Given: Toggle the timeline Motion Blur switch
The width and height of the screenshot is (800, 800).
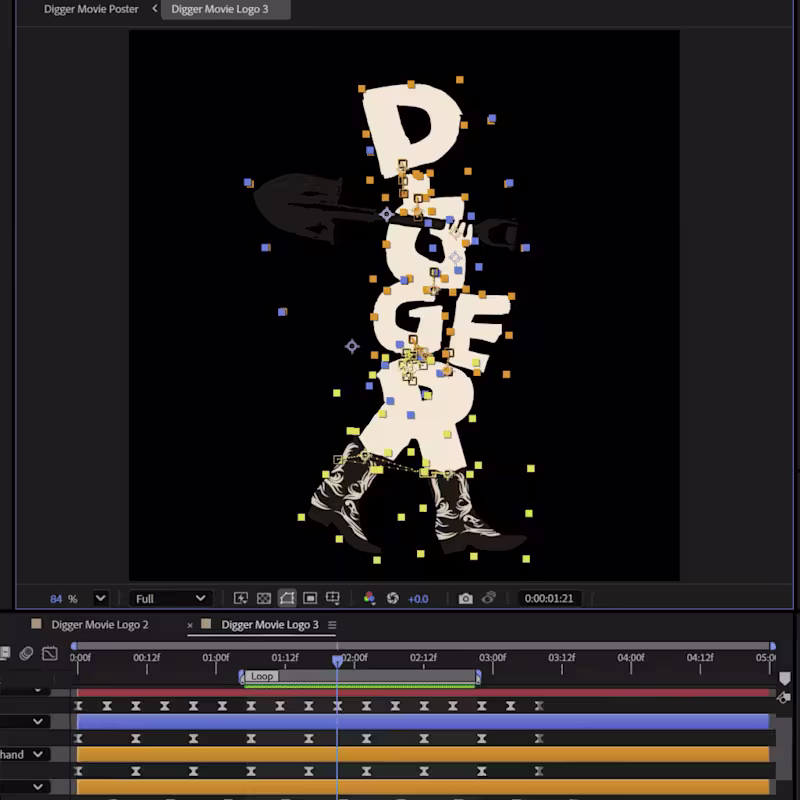Looking at the screenshot, I should [26, 653].
